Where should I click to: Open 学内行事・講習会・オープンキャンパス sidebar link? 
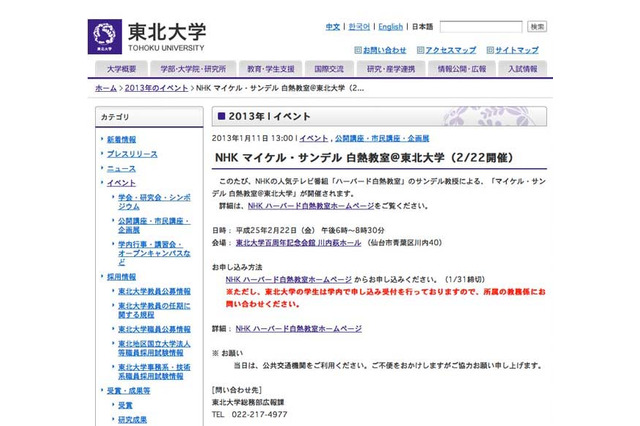[154, 253]
